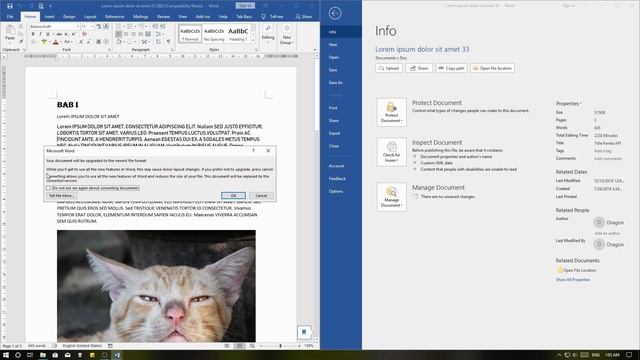Click the Bullets list icon

pos(119,27)
